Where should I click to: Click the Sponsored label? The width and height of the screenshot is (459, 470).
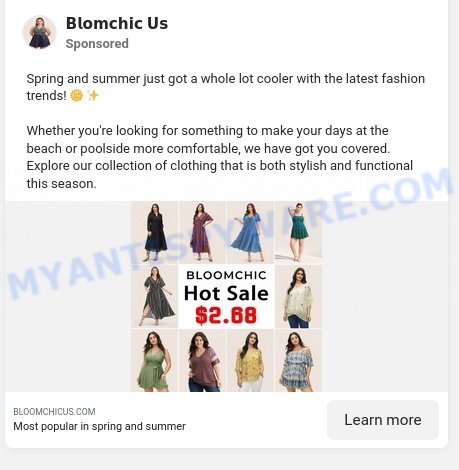pos(97,44)
